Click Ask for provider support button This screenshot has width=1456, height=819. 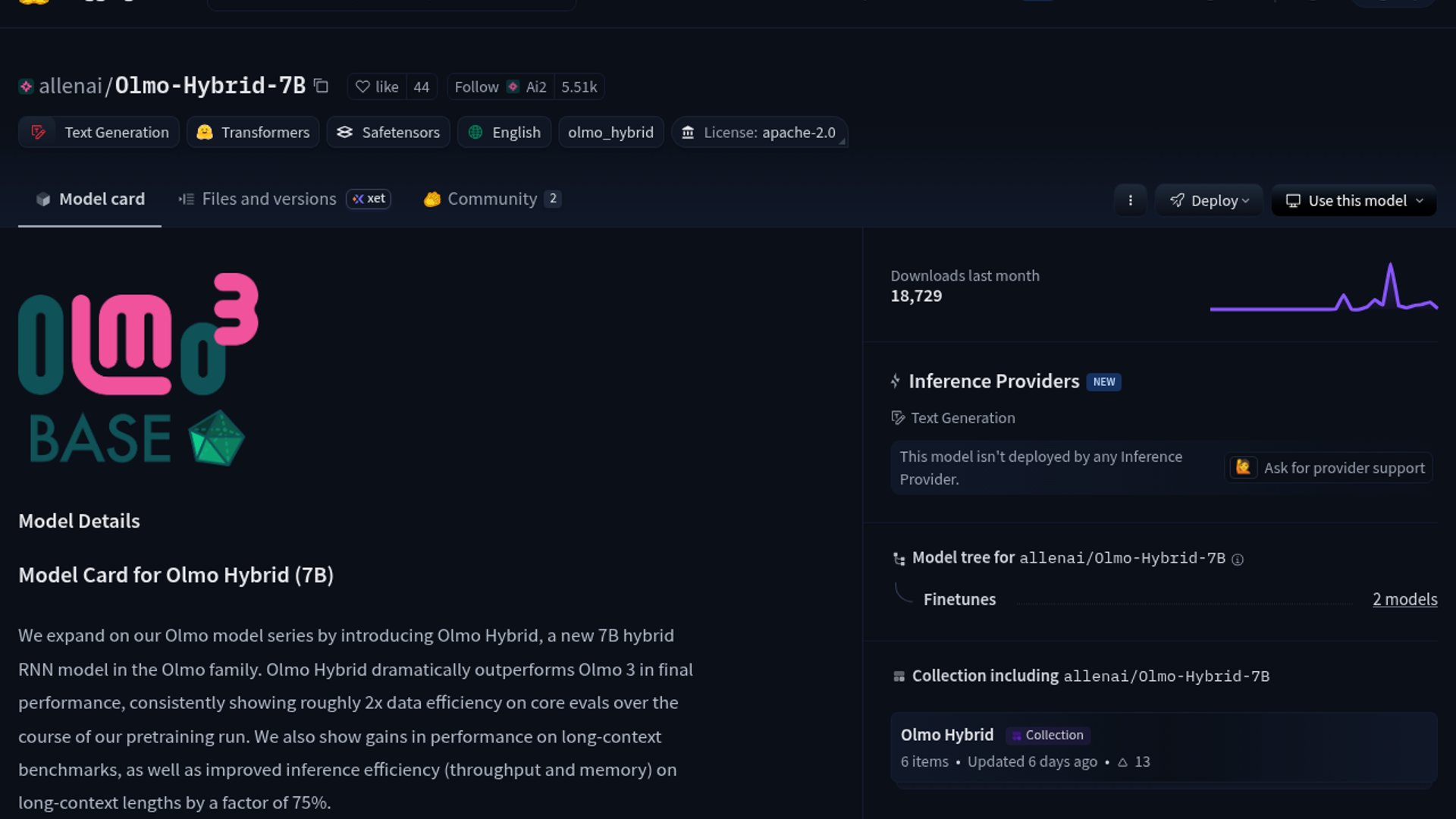[1330, 468]
